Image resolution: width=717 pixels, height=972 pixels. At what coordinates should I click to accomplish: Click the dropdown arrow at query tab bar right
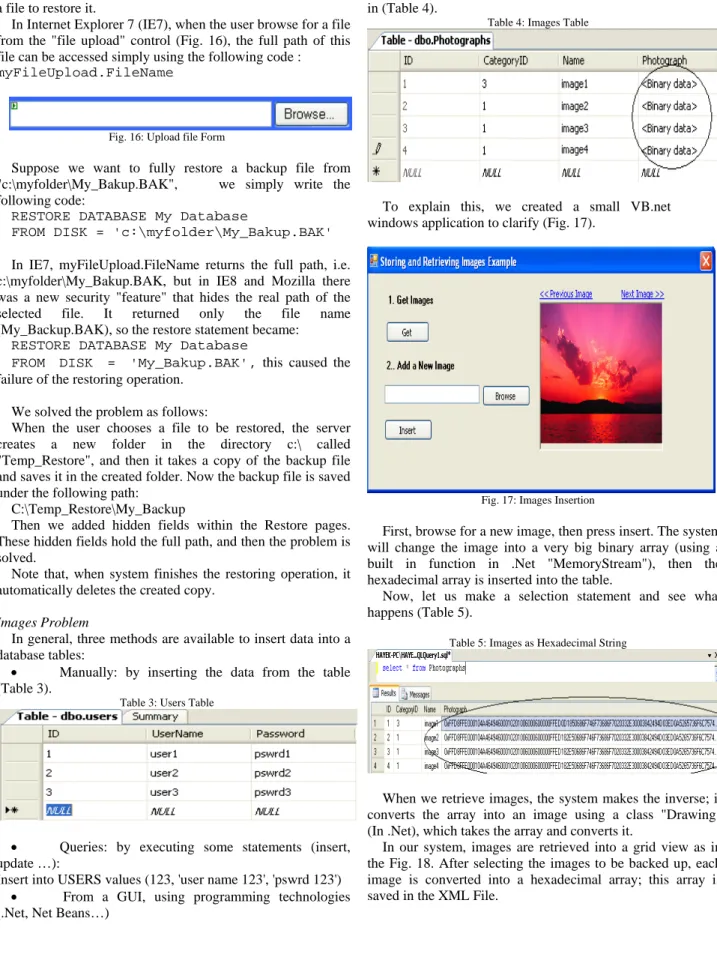coord(709,655)
